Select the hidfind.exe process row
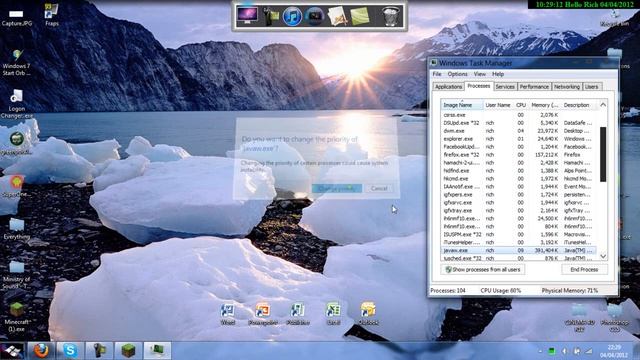Image resolution: width=640 pixels, height=360 pixels. pos(518,171)
